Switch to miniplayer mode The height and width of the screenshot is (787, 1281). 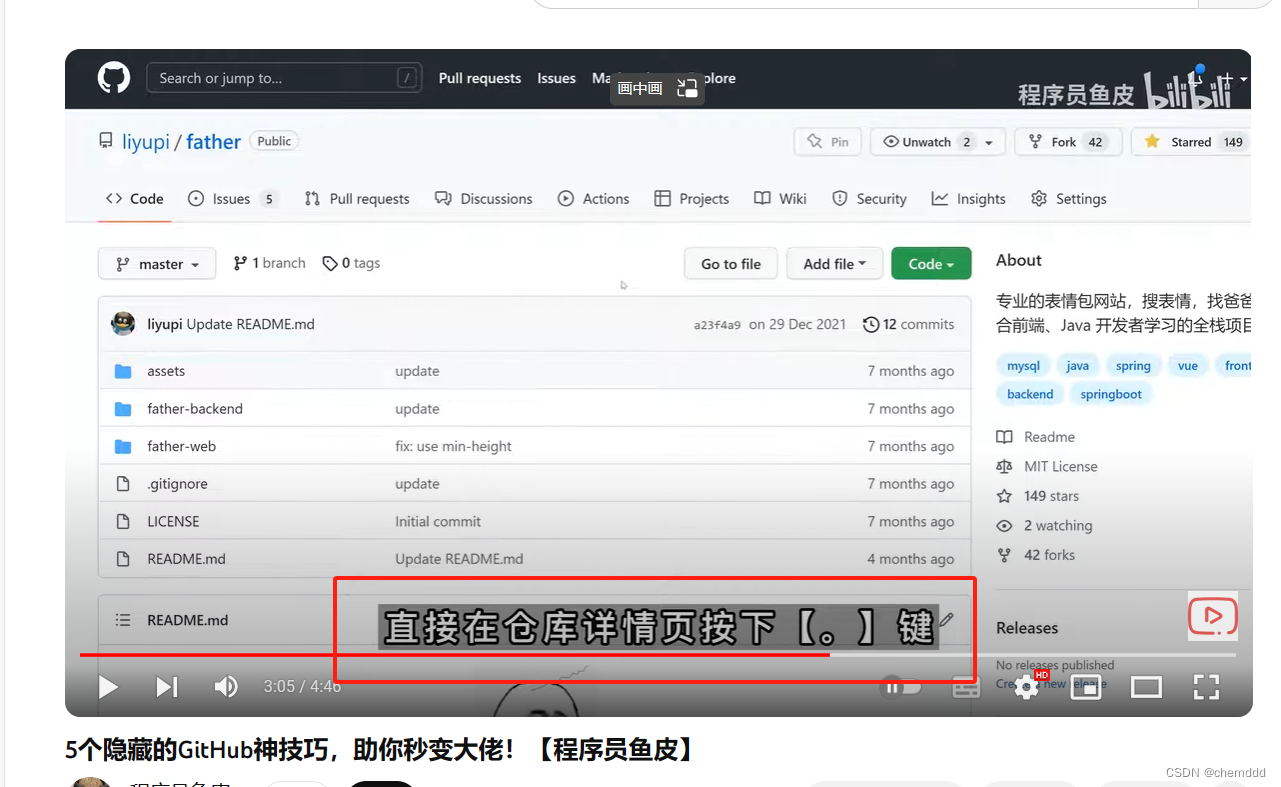tap(1086, 687)
